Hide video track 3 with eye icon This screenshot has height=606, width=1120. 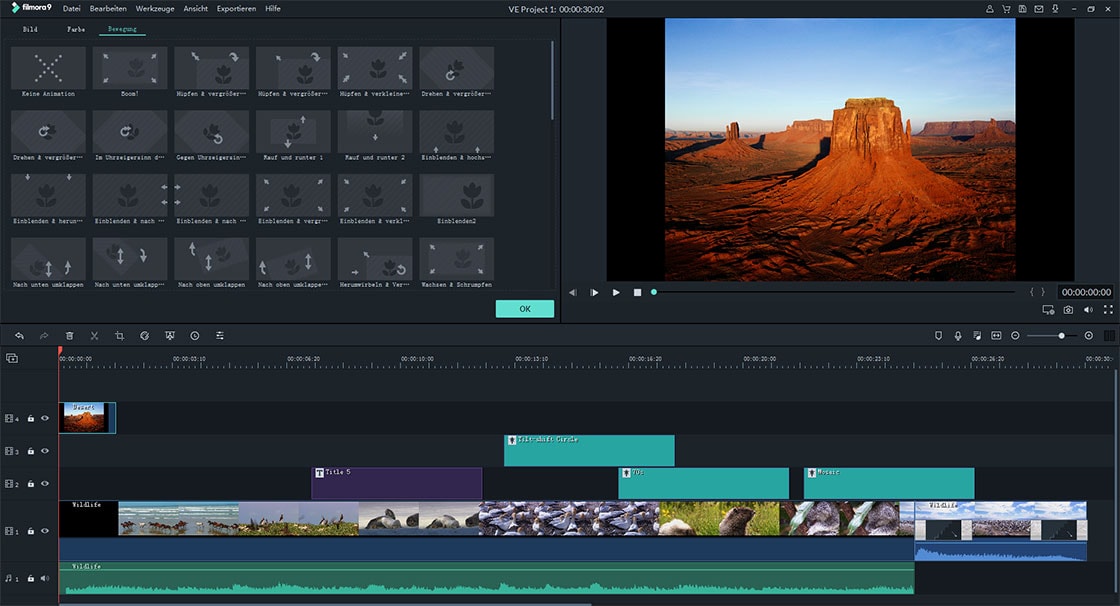coord(45,451)
